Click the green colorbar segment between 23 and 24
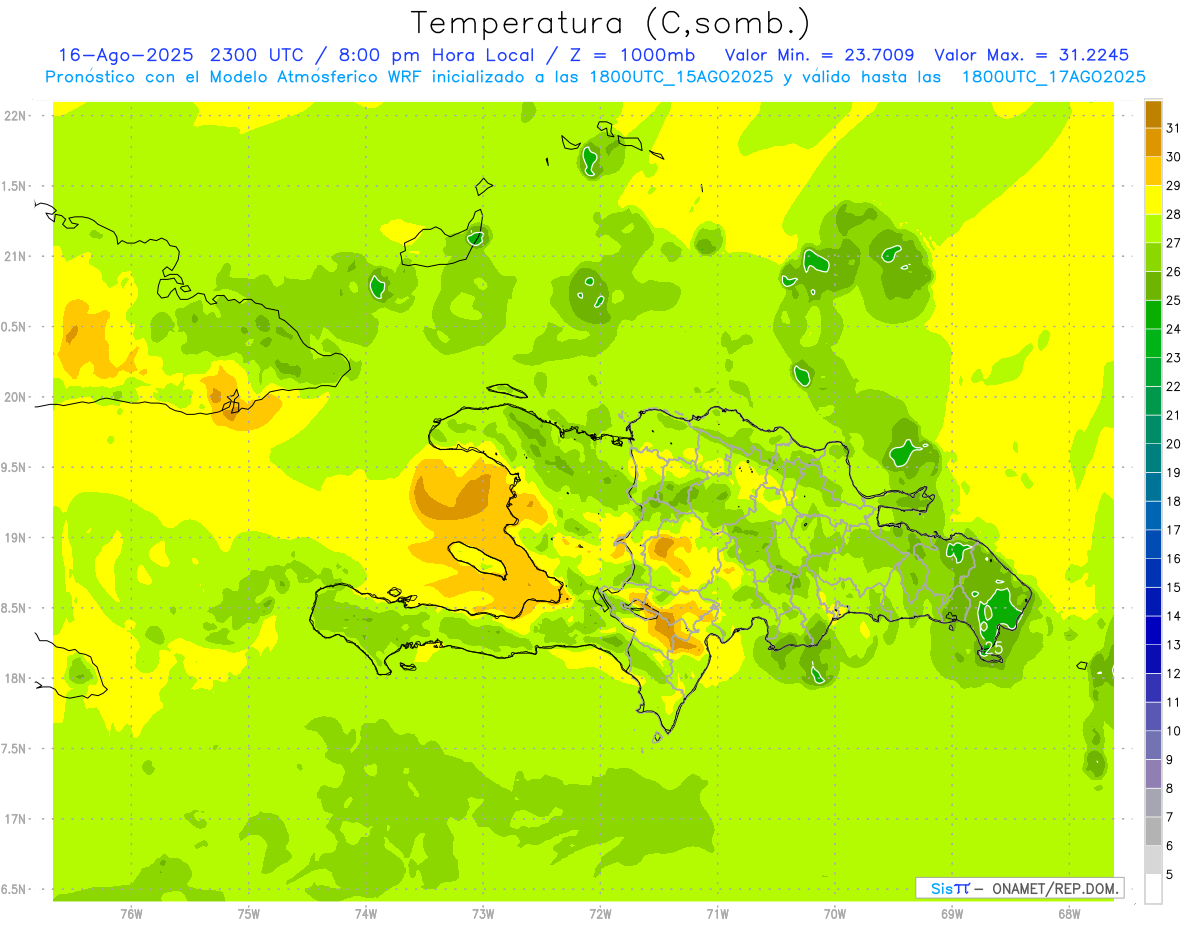 tap(1153, 343)
